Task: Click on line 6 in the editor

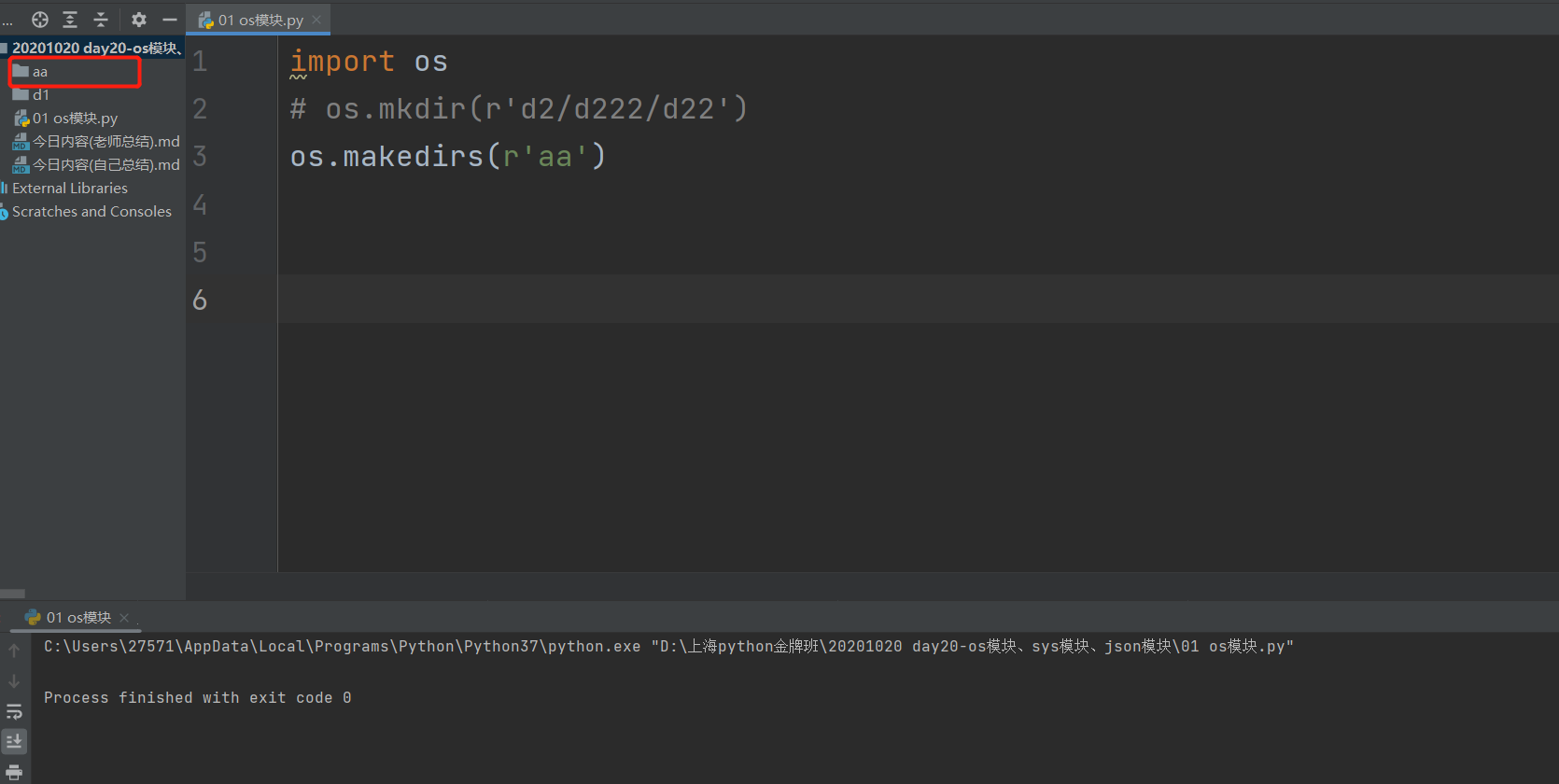Action: 918,299
